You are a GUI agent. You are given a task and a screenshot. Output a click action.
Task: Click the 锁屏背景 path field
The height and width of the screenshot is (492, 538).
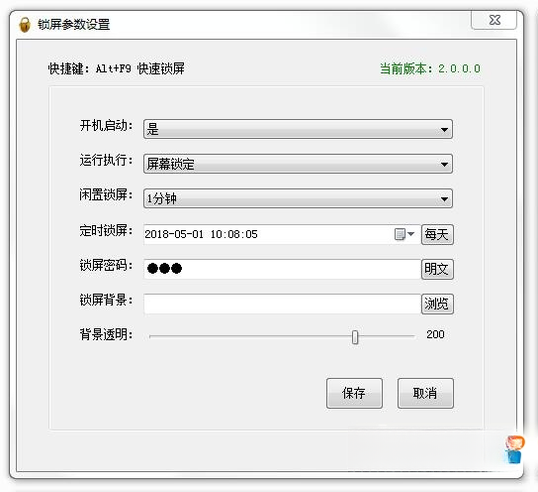click(x=282, y=304)
